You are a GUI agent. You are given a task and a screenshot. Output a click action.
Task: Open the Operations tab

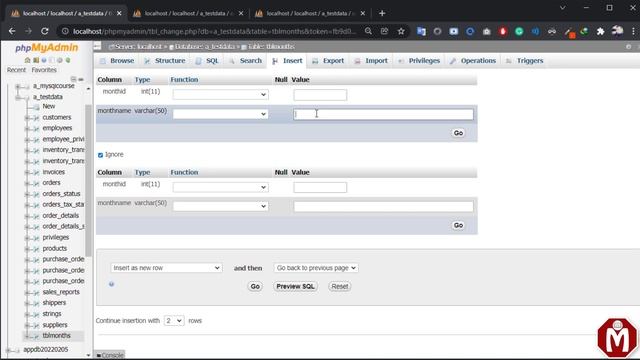[473, 60]
